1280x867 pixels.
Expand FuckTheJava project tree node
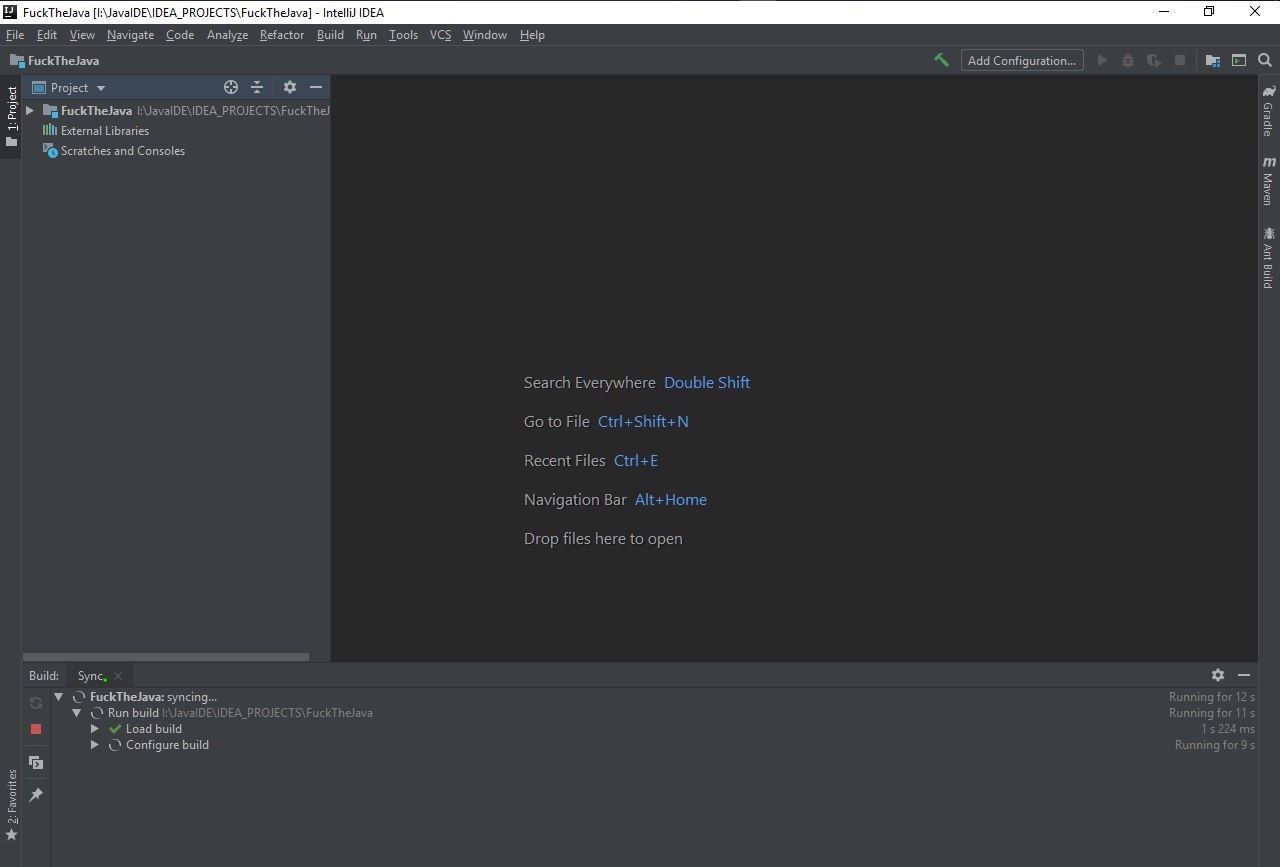pyautogui.click(x=30, y=111)
